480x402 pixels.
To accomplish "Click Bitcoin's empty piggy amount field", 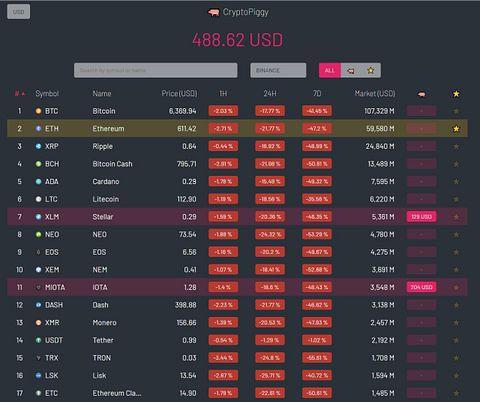I will click(x=421, y=111).
